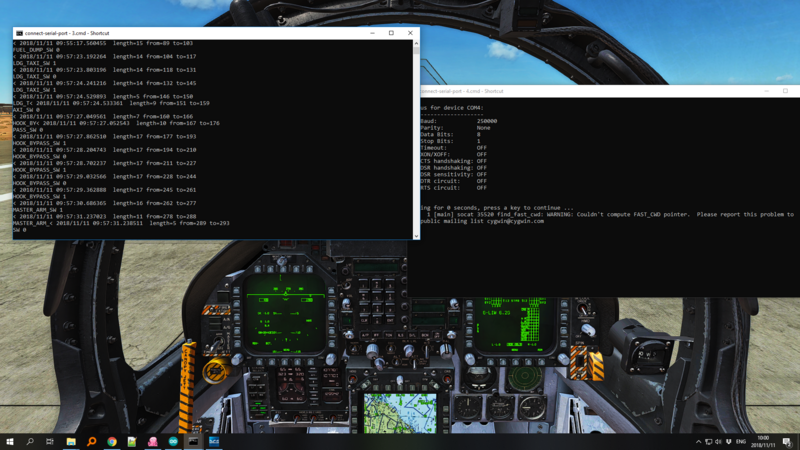This screenshot has height=450, width=800.
Task: Open the Notepad++ taskbar icon
Action: point(132,441)
